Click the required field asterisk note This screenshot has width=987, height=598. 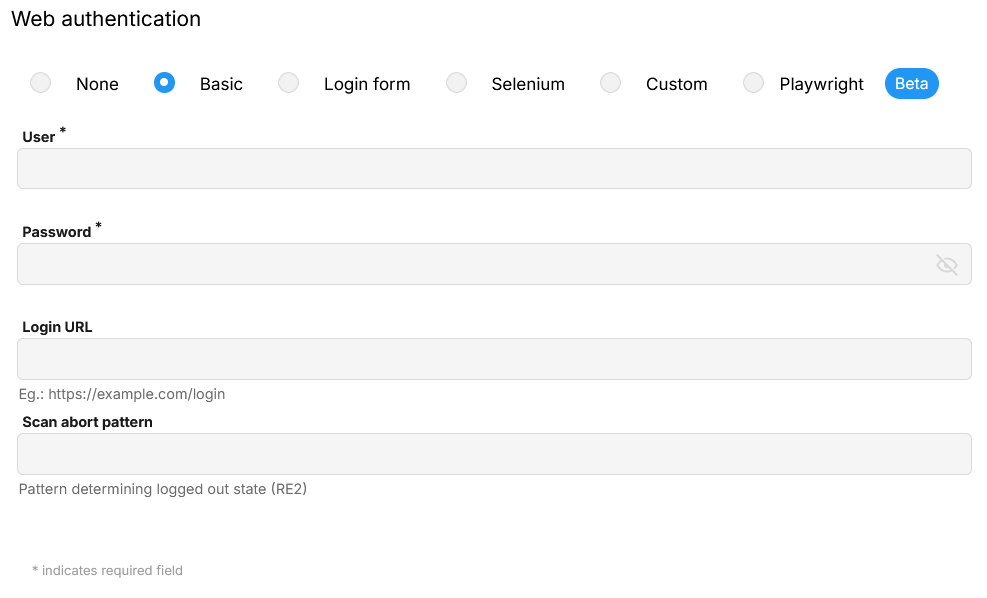click(x=106, y=570)
